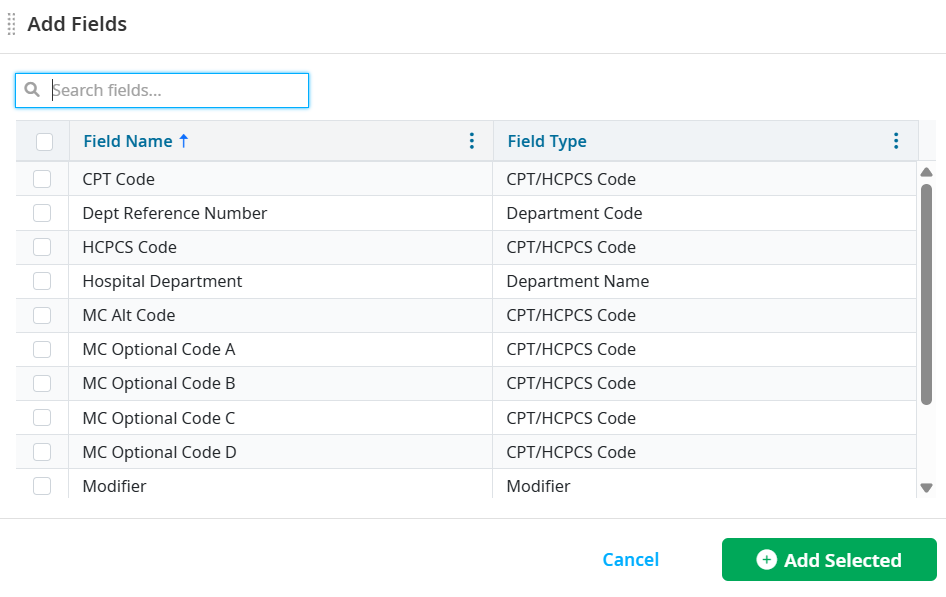Viewport: 946px width, 597px height.
Task: Click the Field Type column header
Action: click(547, 141)
